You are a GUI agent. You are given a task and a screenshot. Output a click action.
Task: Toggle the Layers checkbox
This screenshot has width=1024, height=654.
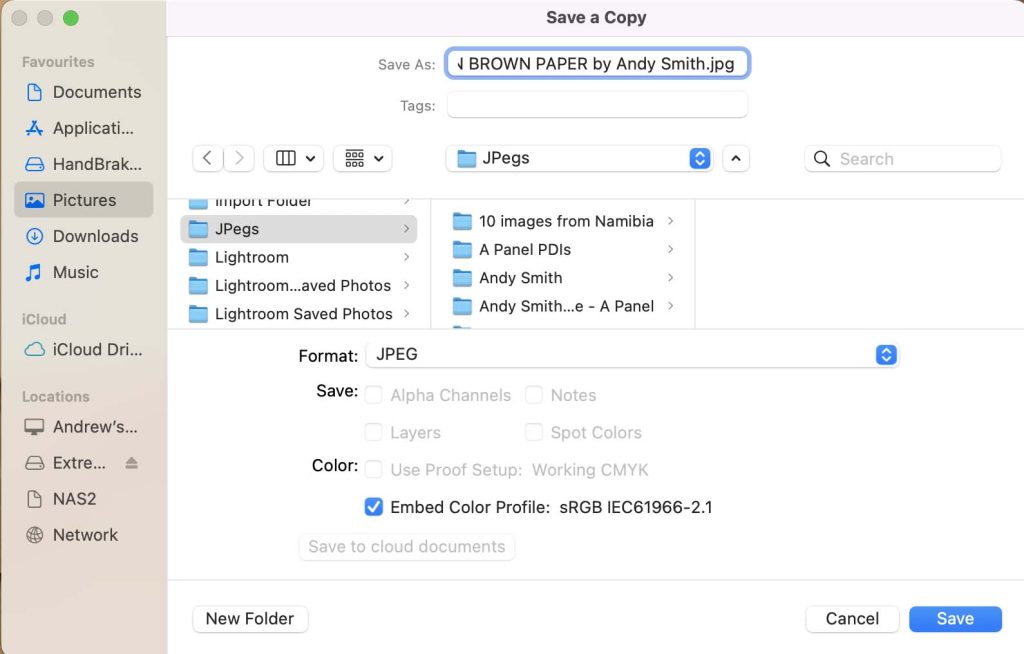coord(374,432)
